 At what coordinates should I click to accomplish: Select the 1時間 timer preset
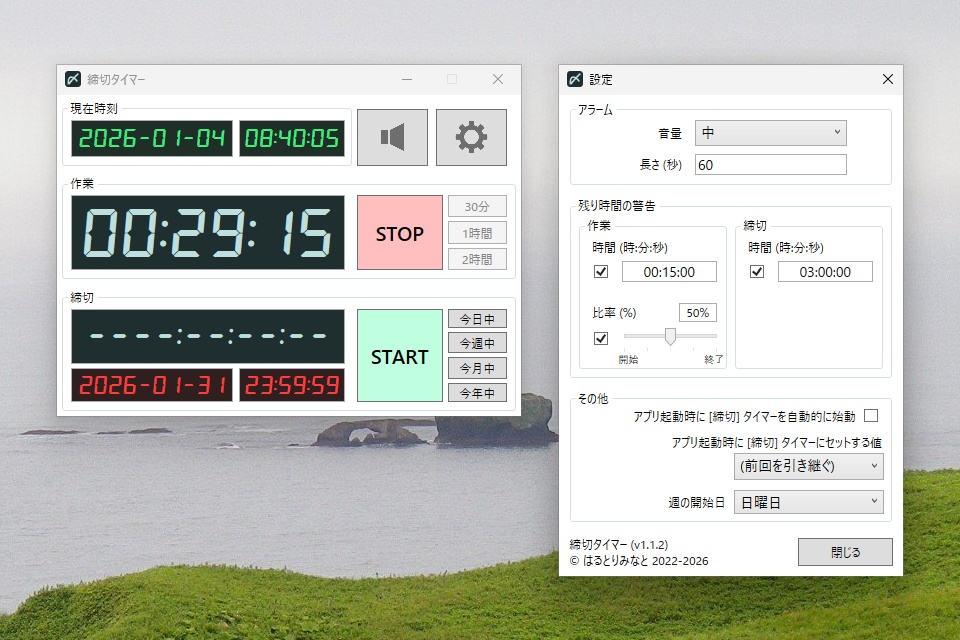pos(477,232)
